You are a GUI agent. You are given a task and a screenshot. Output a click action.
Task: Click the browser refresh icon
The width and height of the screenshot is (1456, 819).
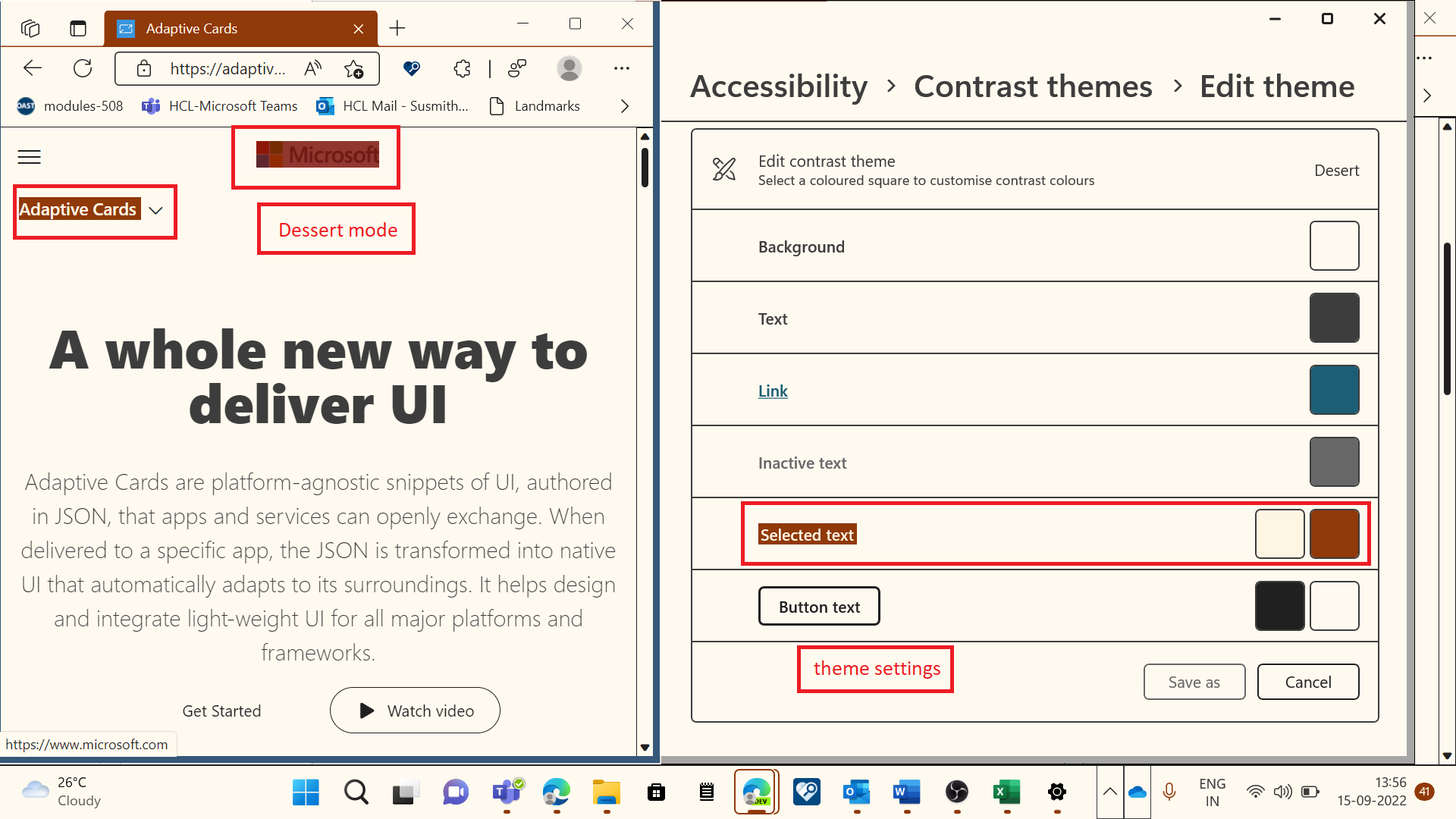[83, 68]
